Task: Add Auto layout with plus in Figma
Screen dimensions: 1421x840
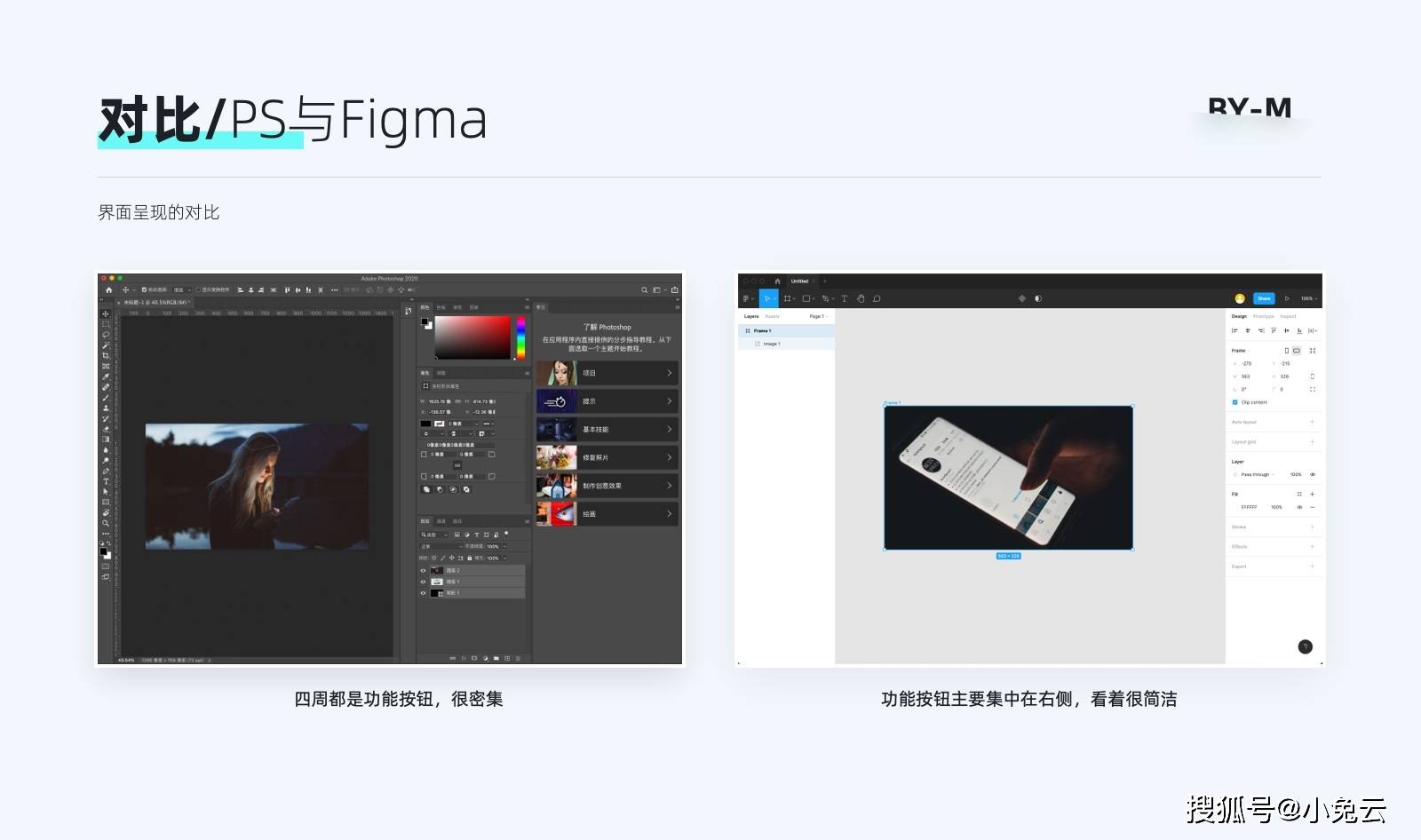Action: 1312,422
